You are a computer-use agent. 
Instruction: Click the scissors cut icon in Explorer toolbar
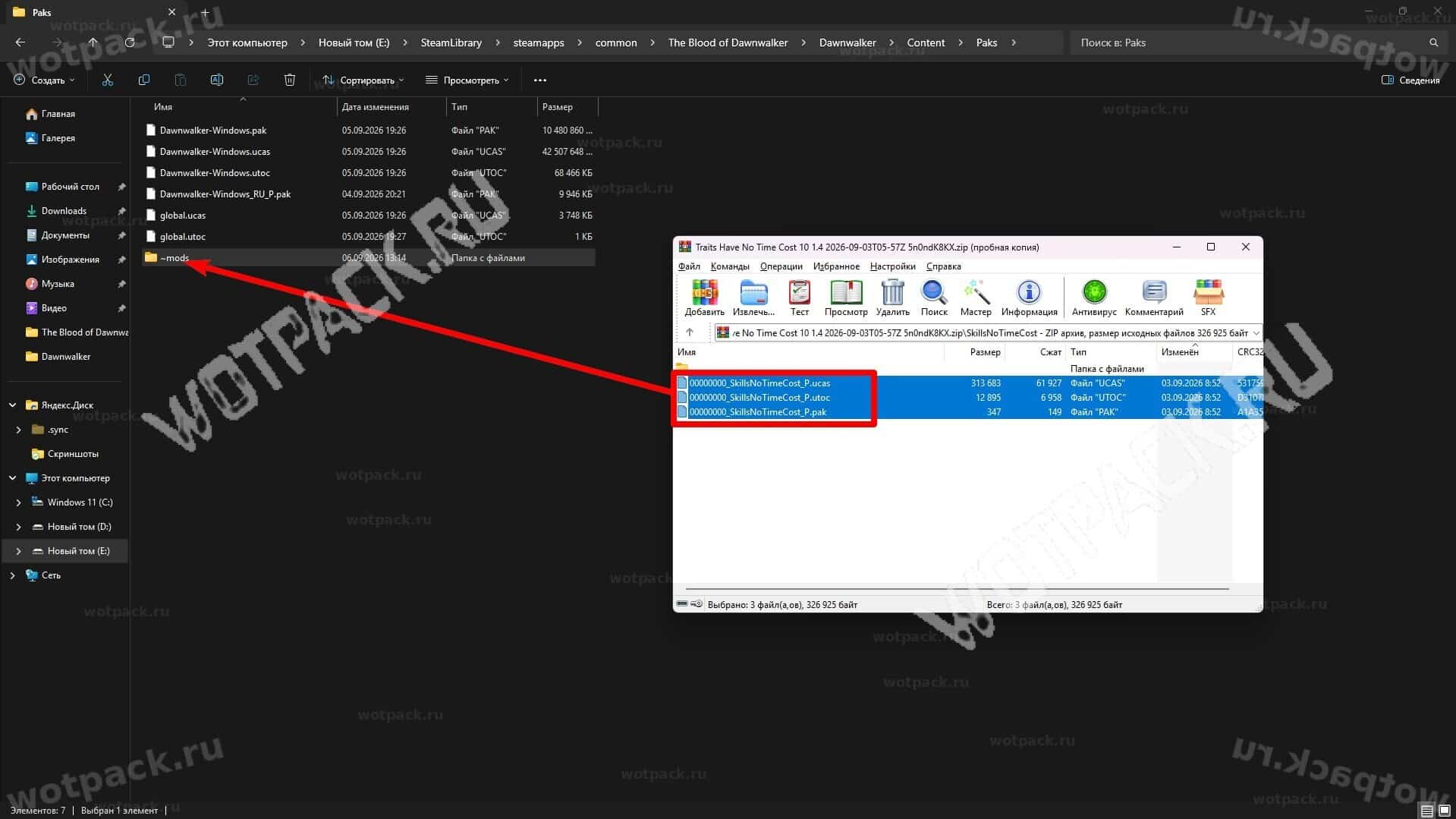[x=107, y=80]
